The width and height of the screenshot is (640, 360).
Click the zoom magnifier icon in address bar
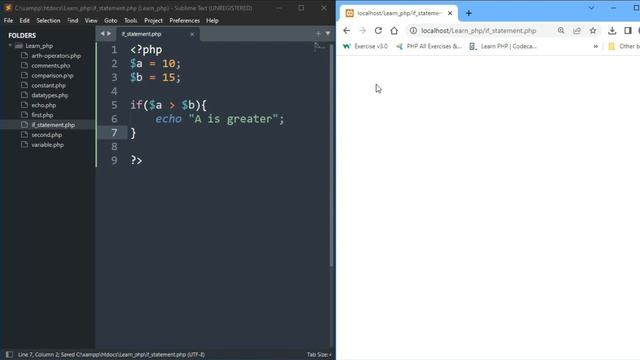(561, 31)
